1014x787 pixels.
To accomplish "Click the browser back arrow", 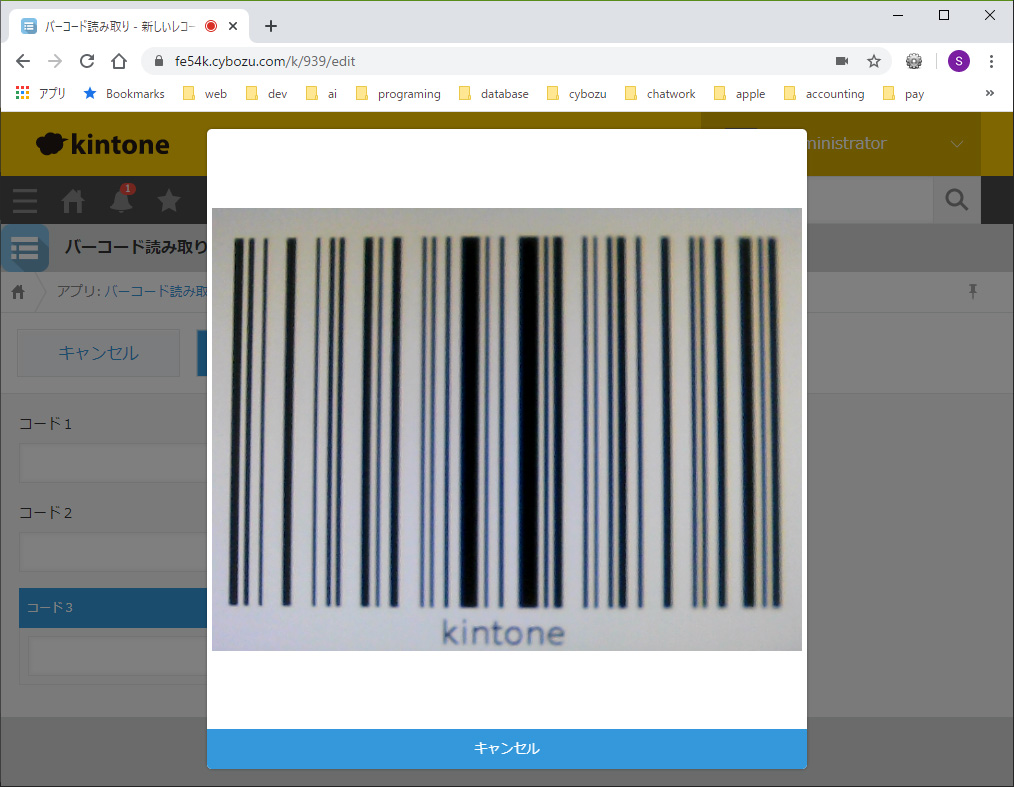I will [x=23, y=61].
